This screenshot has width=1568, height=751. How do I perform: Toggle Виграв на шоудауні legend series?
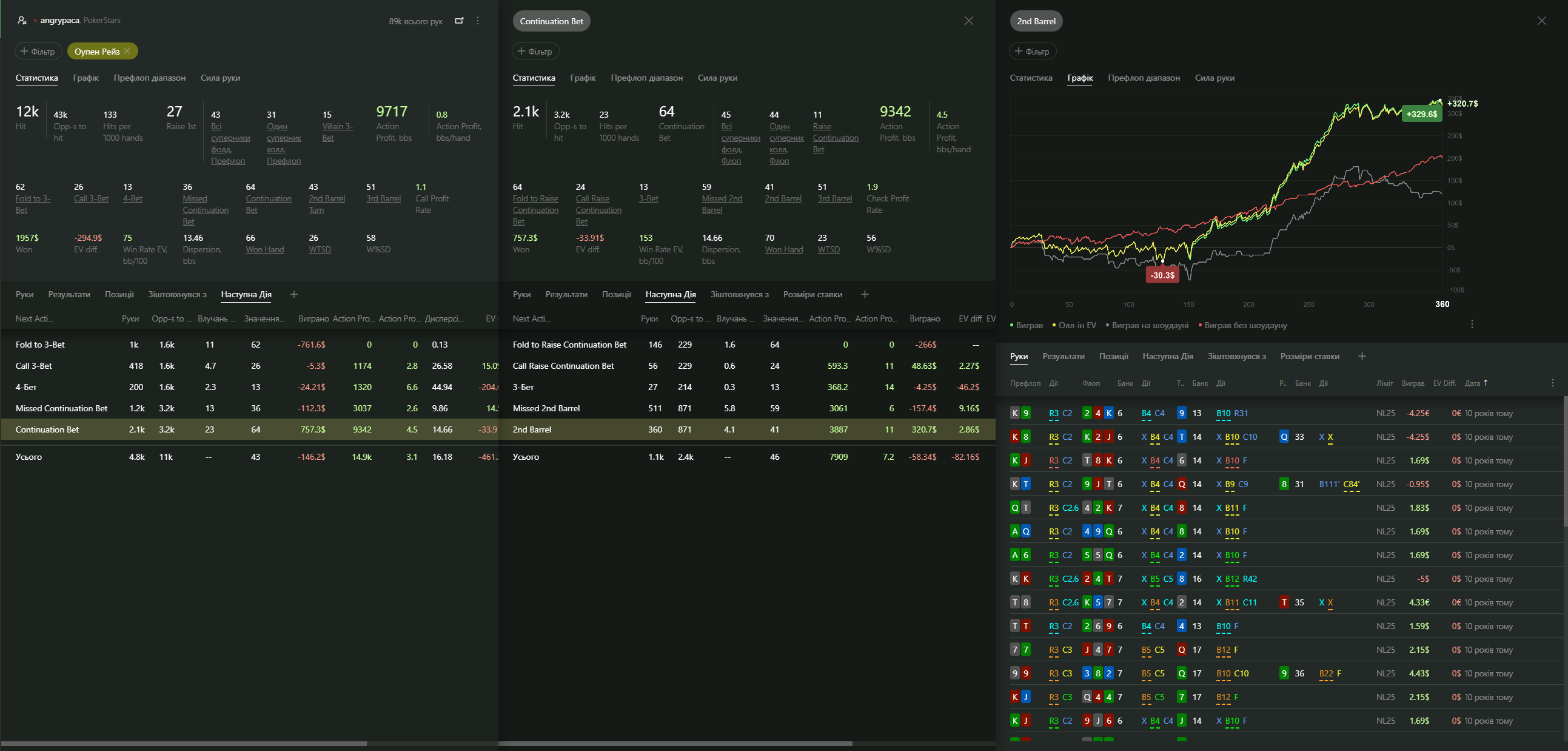1147,325
